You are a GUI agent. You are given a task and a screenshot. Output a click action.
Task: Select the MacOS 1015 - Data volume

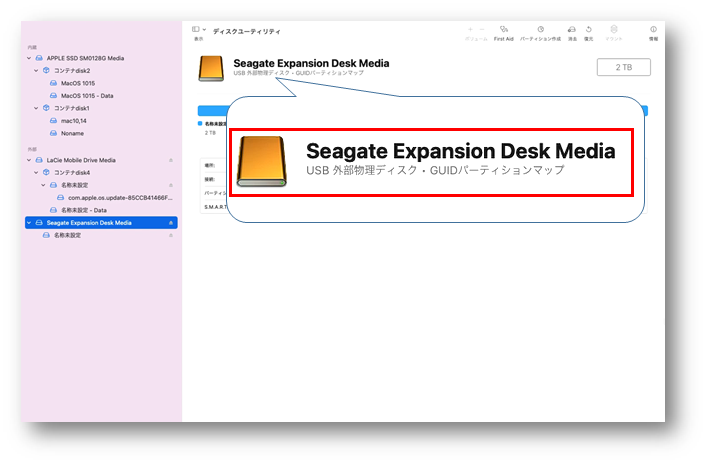(x=87, y=96)
